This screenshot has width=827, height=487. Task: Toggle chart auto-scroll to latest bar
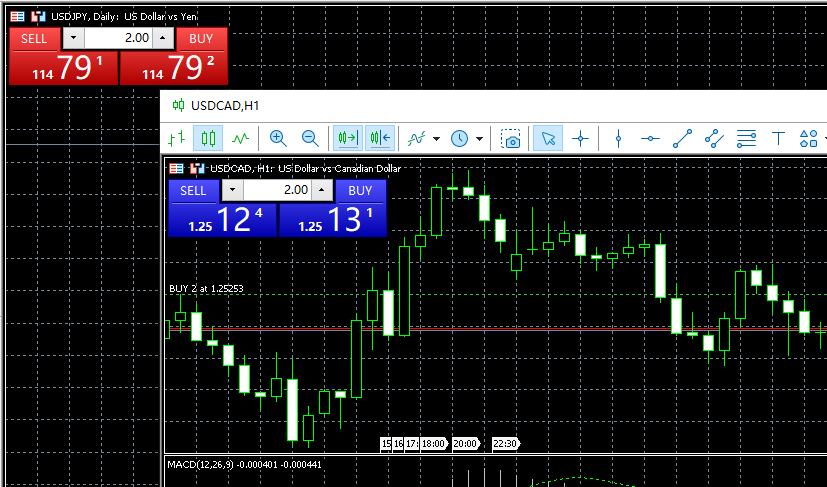coord(348,139)
